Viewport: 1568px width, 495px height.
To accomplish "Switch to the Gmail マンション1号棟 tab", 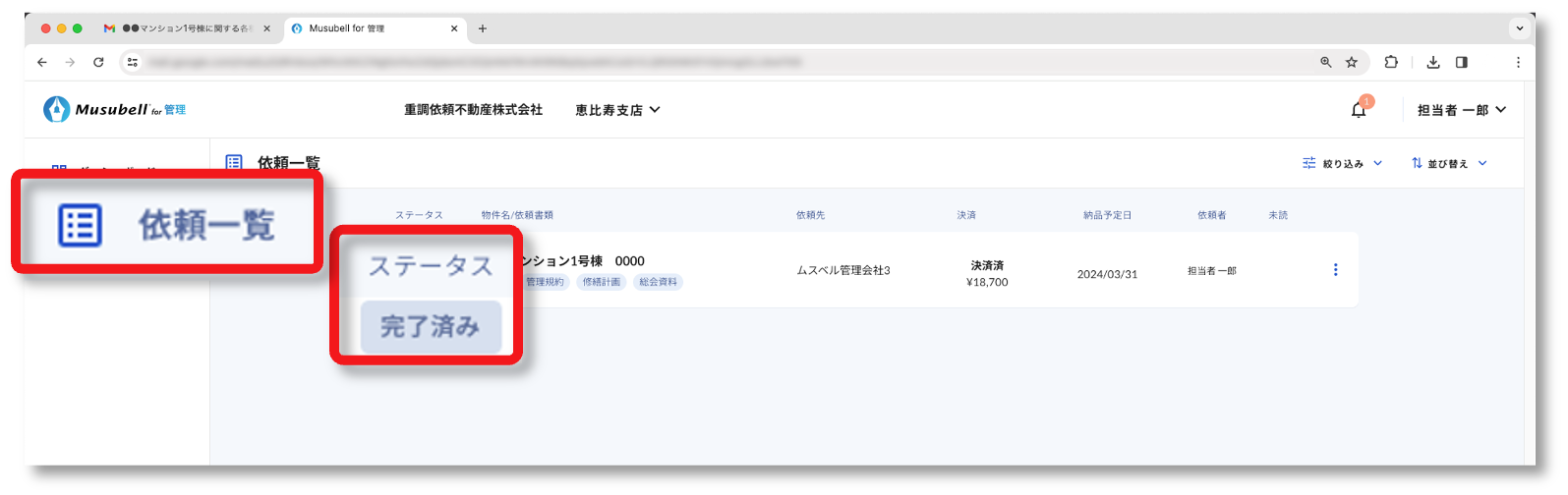I will [186, 28].
